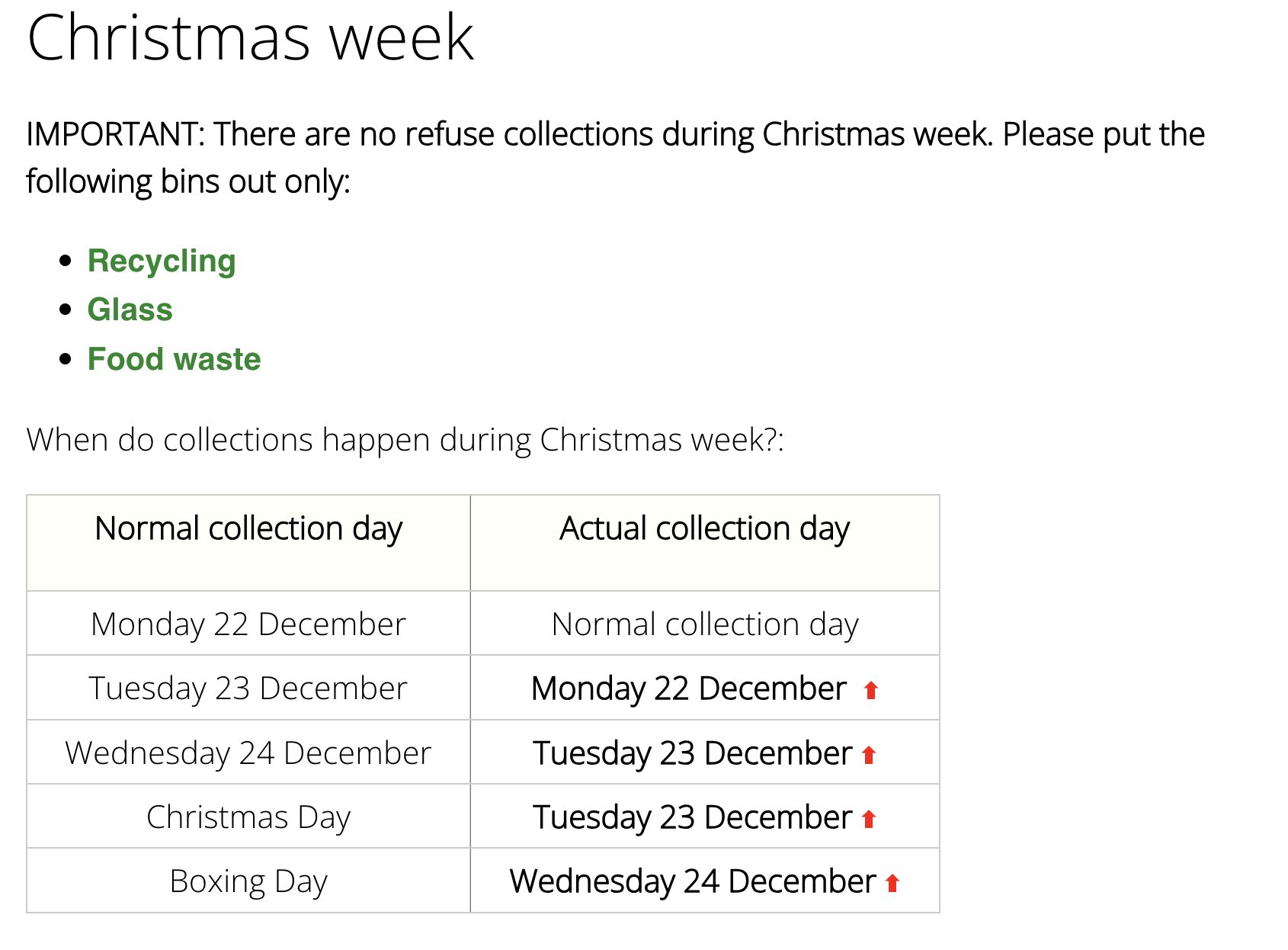Select the Monday 22 December normal day cell
The height and width of the screenshot is (950, 1288).
(x=248, y=624)
